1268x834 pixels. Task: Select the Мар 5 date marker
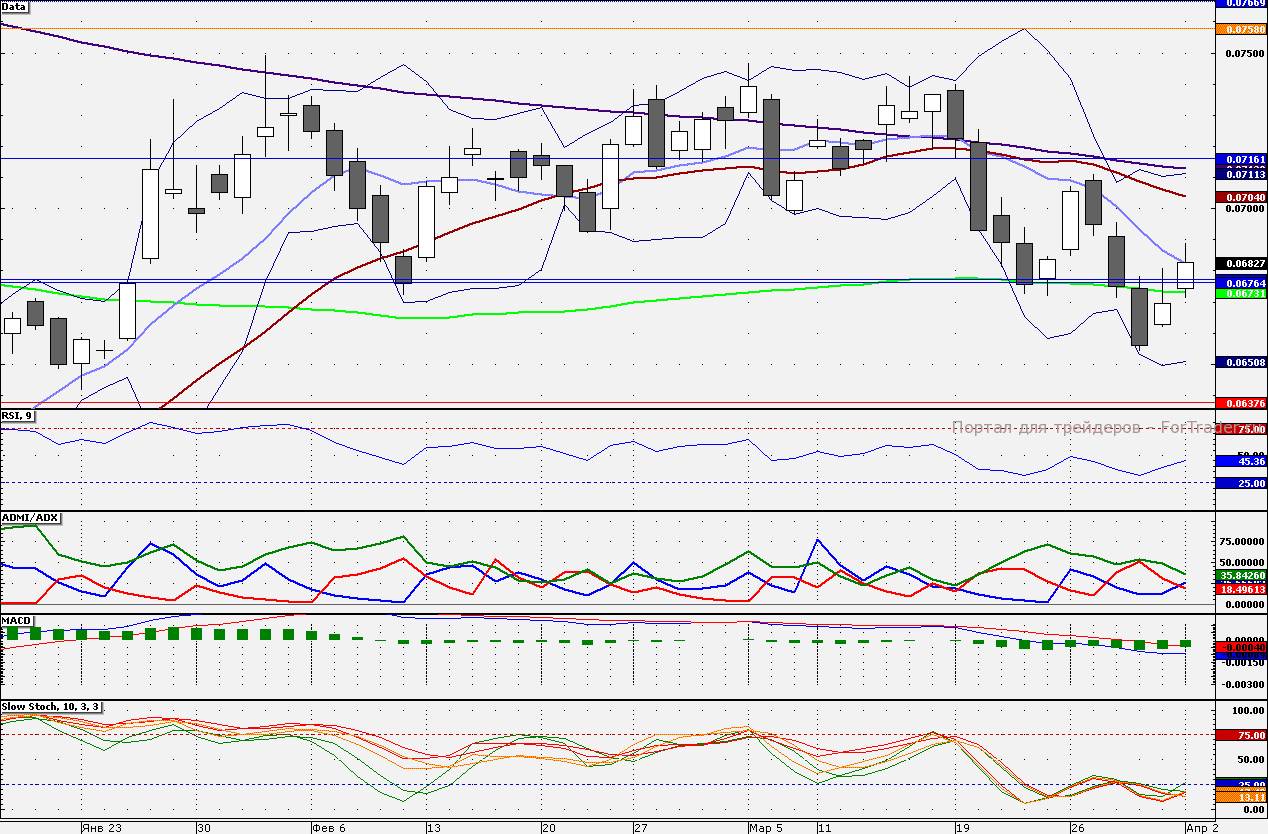[767, 828]
